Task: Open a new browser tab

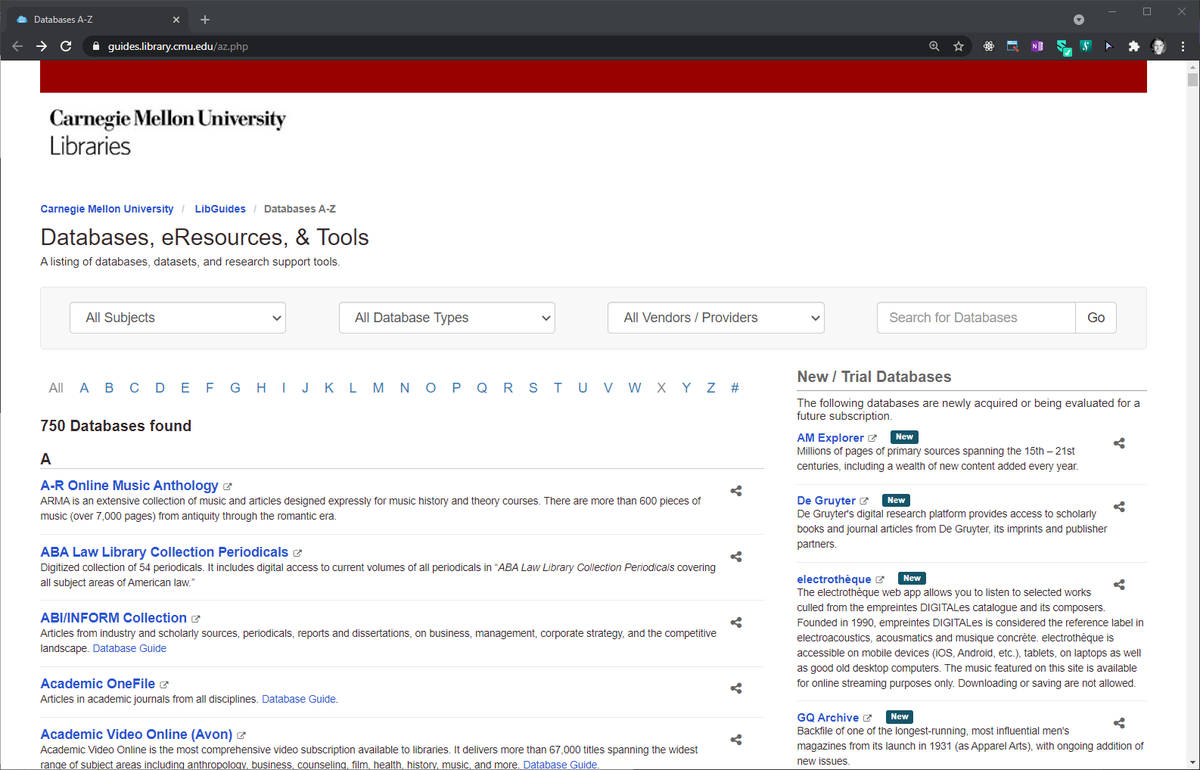Action: click(x=205, y=19)
